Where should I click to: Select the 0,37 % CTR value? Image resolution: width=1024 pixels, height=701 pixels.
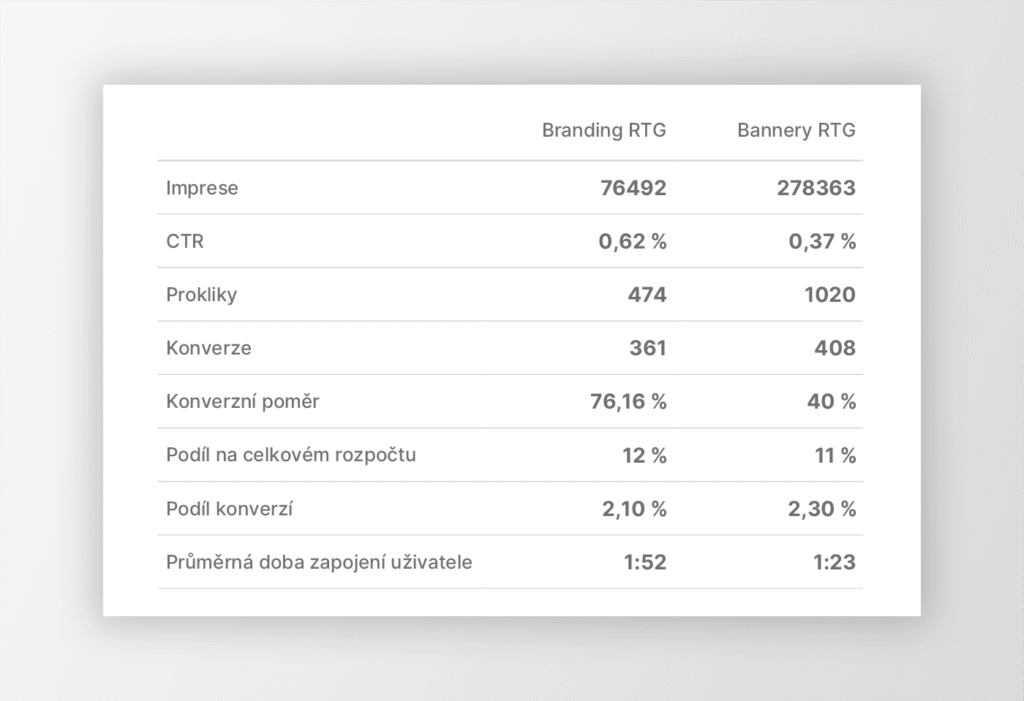coord(822,241)
